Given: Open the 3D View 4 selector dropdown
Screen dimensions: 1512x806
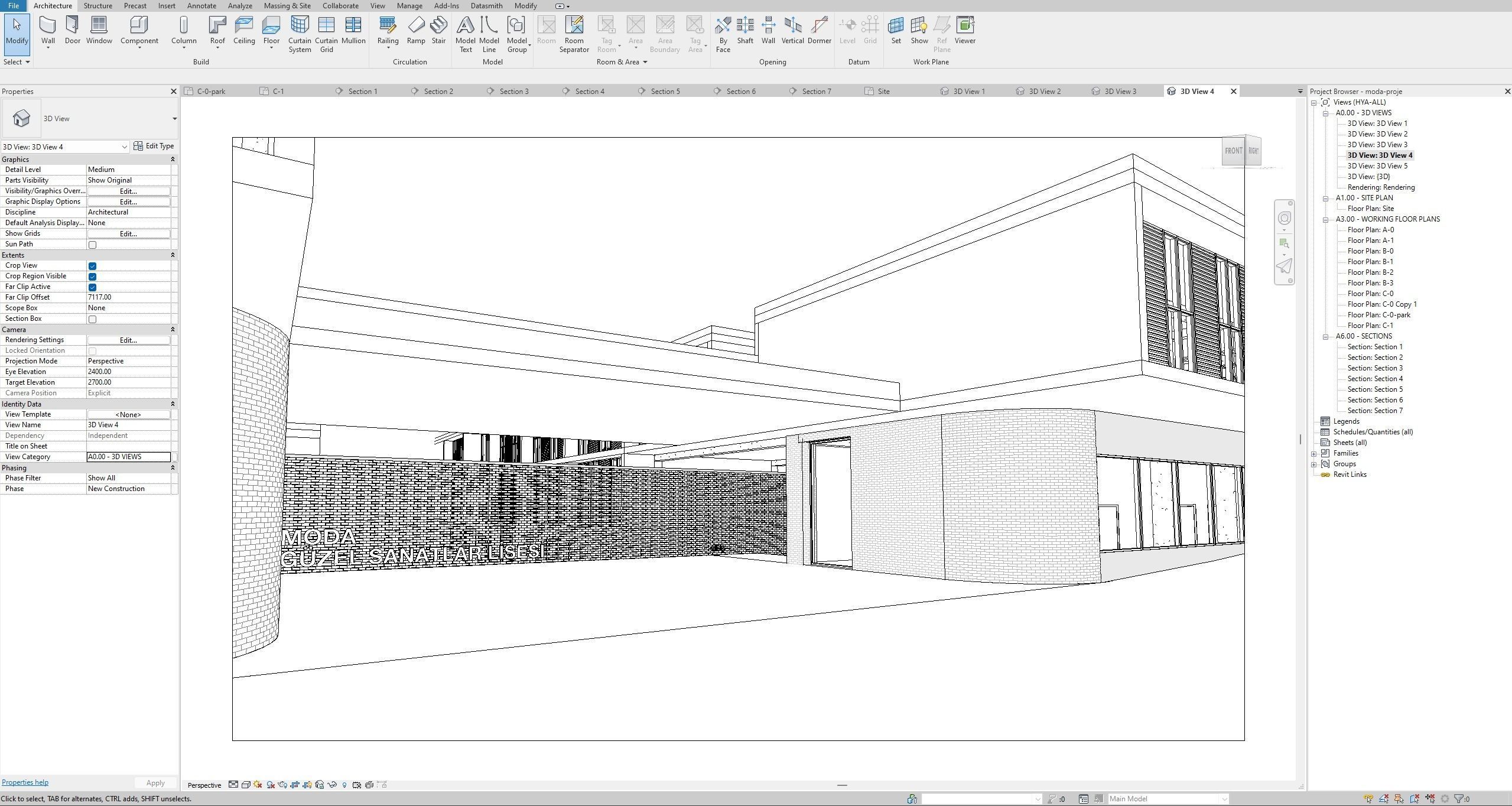Looking at the screenshot, I should 124,147.
